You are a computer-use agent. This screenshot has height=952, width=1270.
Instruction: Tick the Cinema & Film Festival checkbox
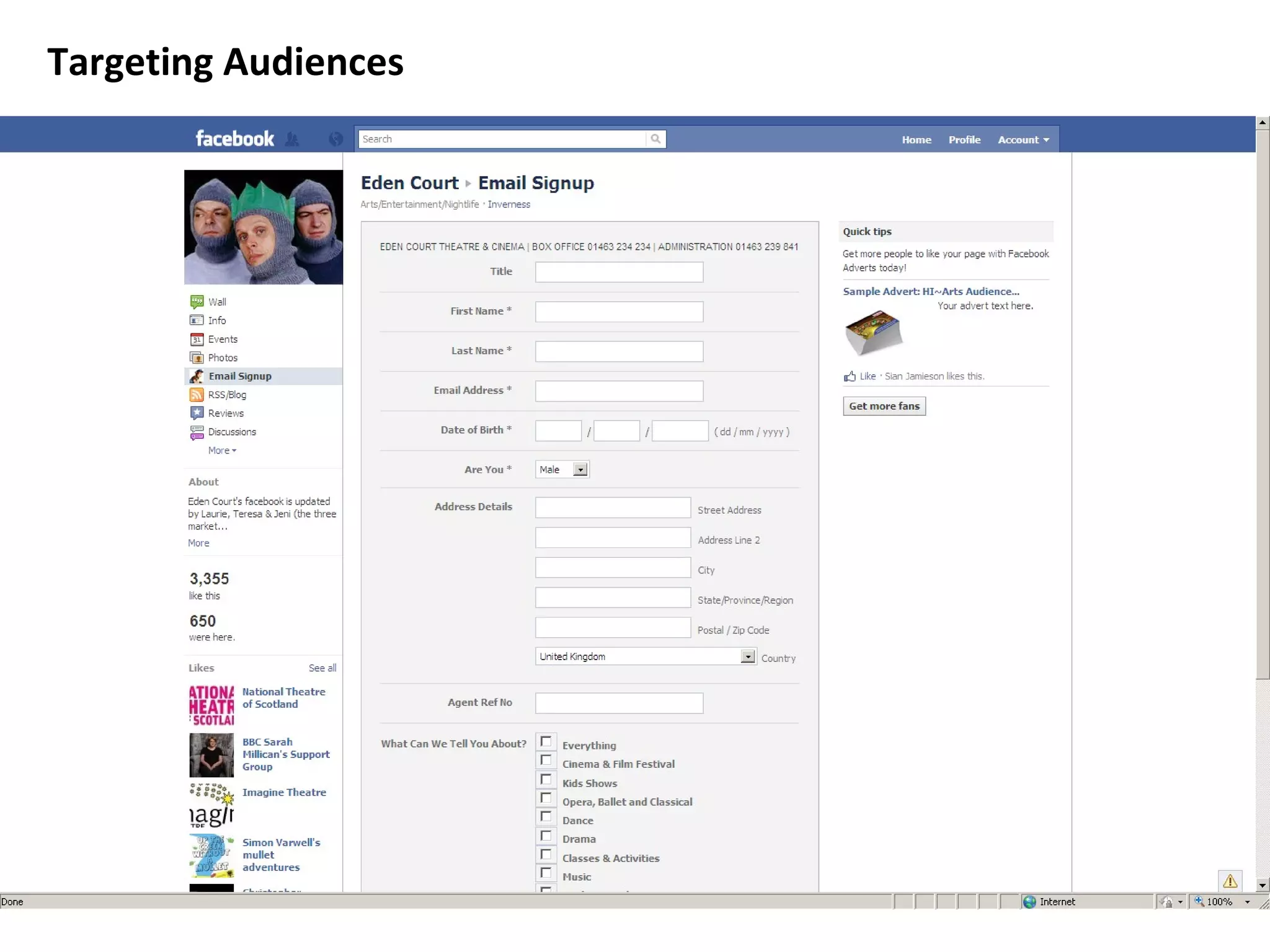(x=546, y=760)
